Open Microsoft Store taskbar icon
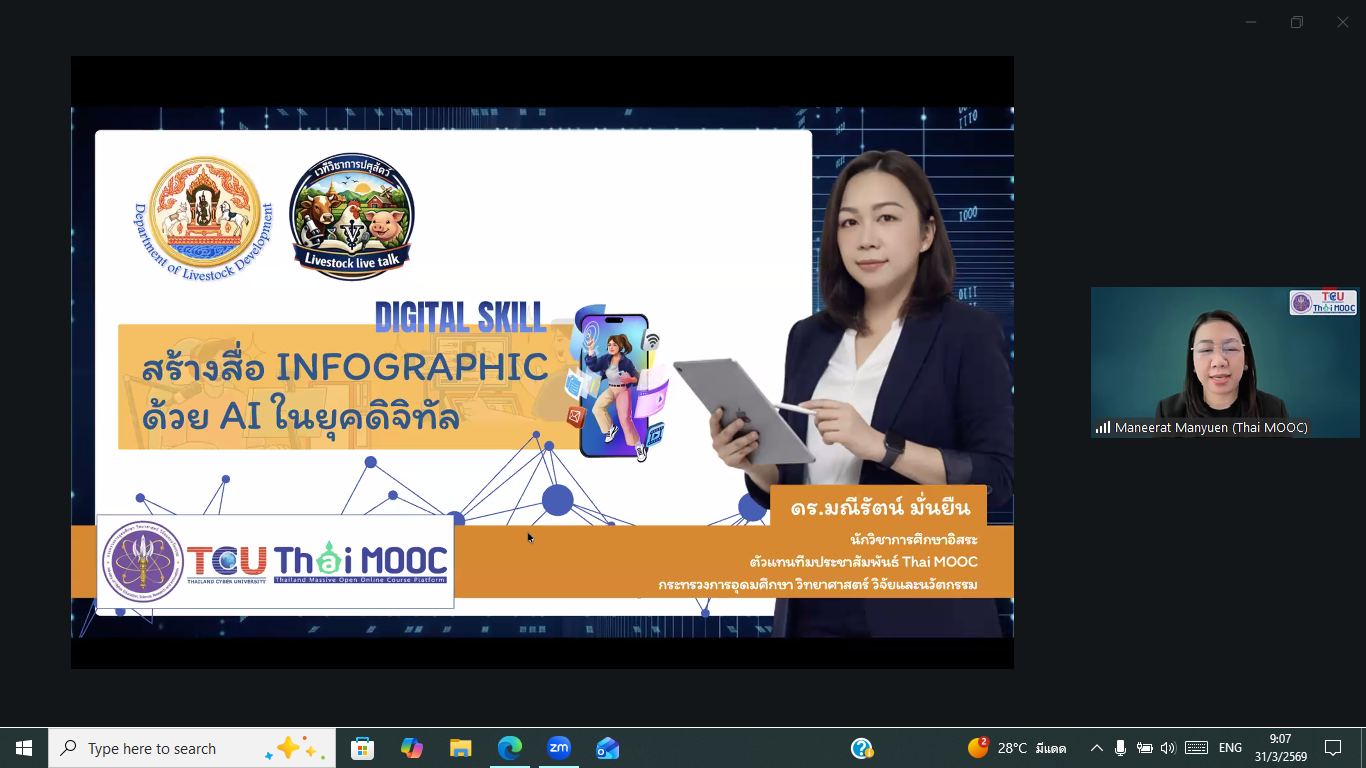The image size is (1366, 768). pyautogui.click(x=362, y=748)
